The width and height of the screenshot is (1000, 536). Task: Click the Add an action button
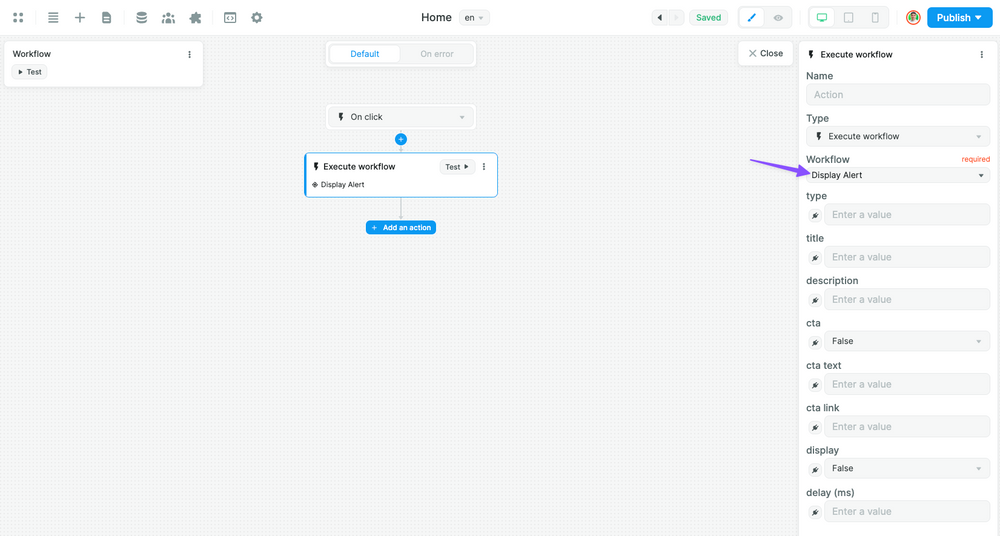click(401, 228)
